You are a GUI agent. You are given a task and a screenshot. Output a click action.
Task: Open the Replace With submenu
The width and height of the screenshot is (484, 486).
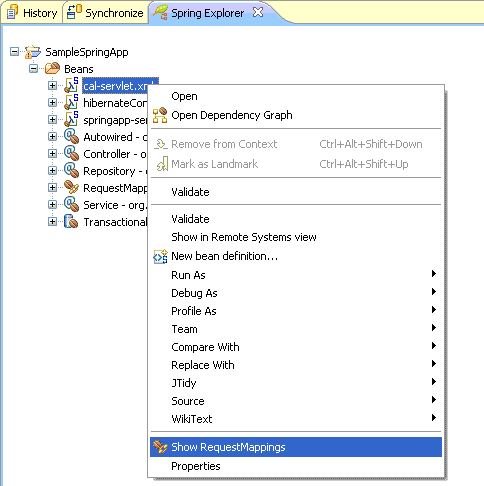(x=296, y=365)
